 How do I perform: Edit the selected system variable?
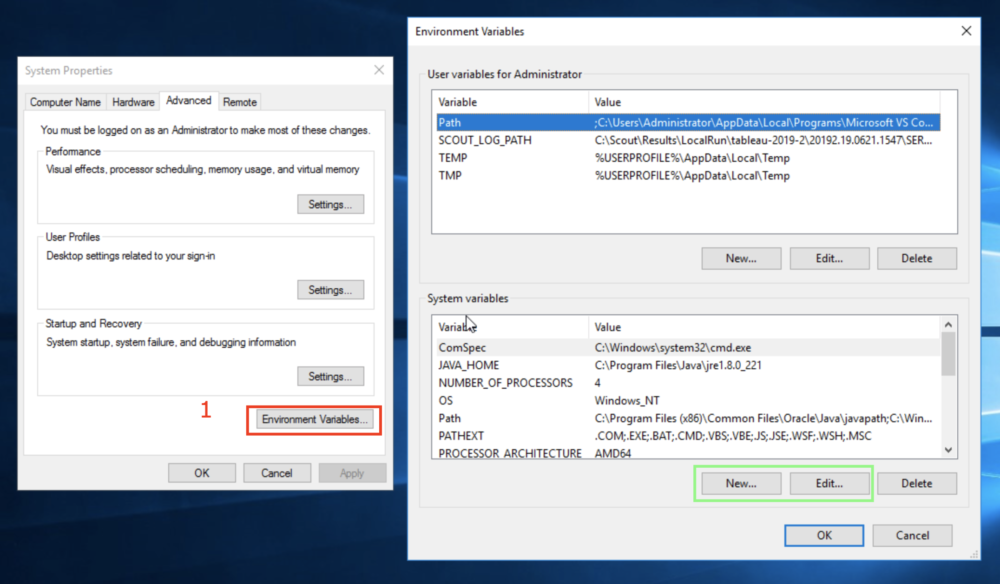(x=829, y=483)
